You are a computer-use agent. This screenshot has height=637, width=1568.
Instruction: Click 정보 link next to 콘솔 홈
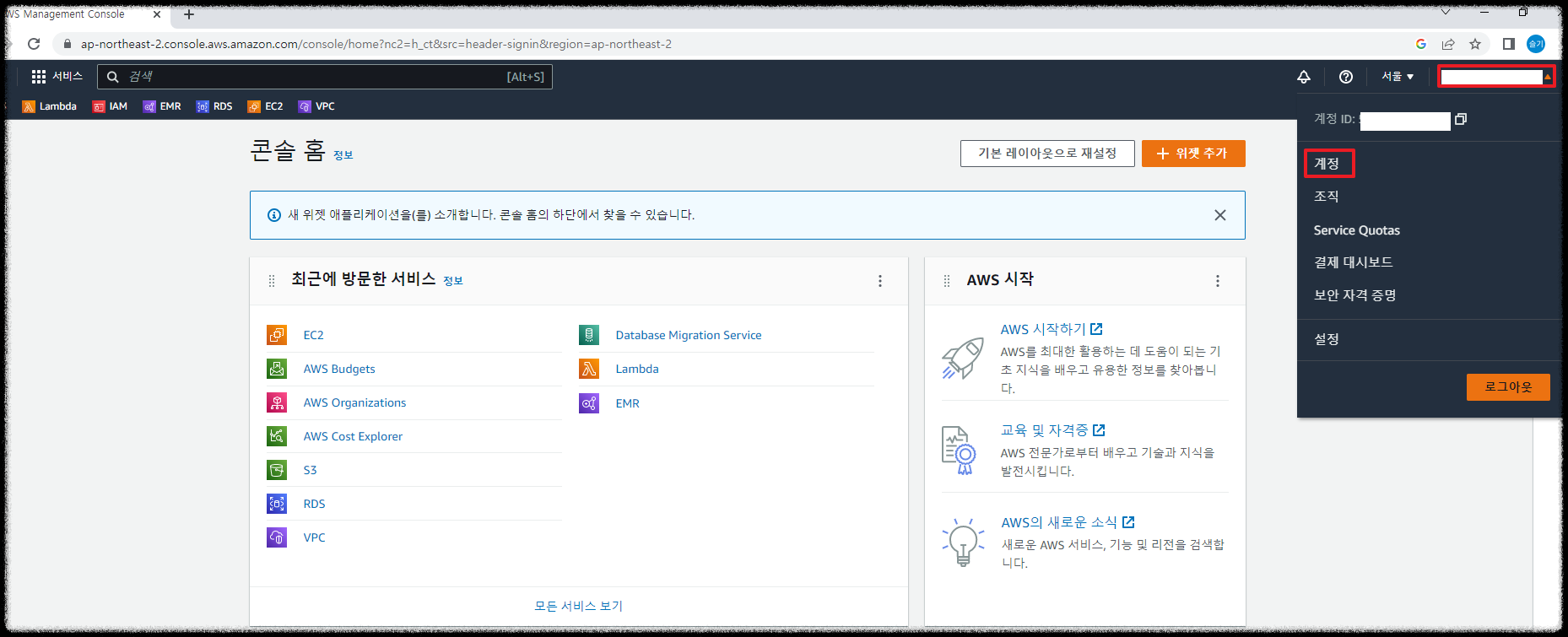(x=343, y=155)
